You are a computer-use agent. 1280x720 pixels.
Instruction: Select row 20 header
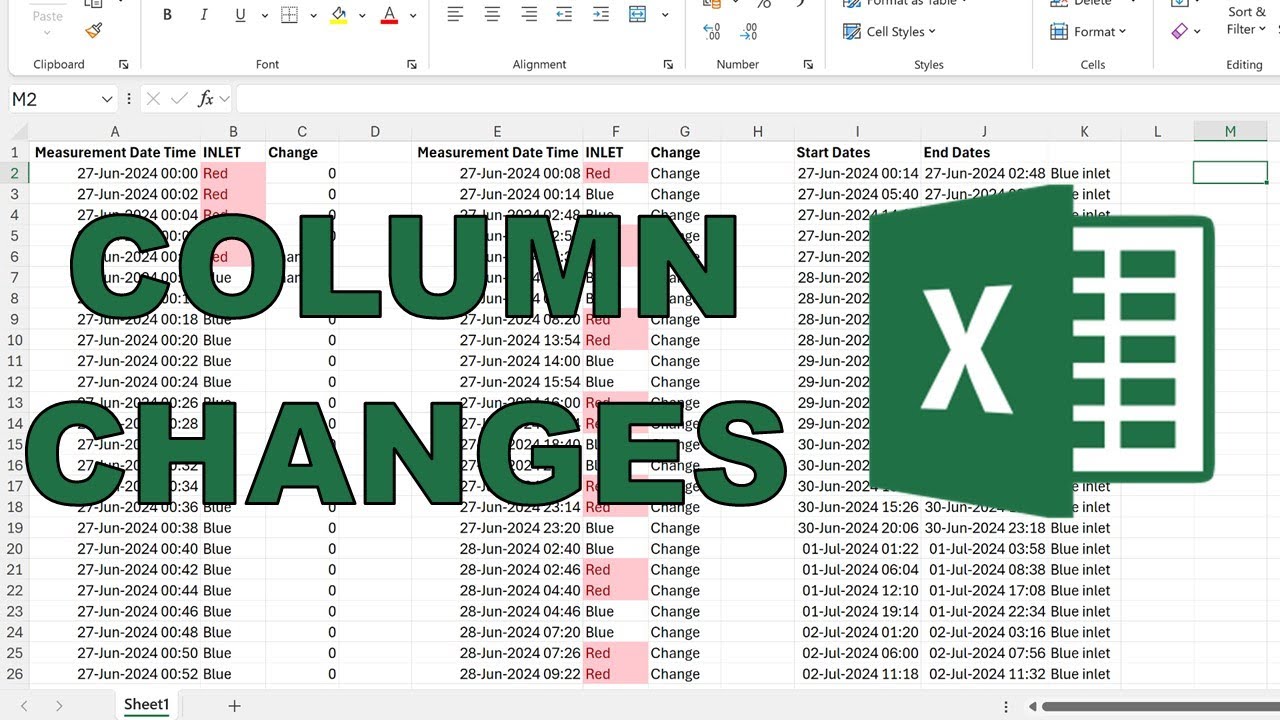14,548
